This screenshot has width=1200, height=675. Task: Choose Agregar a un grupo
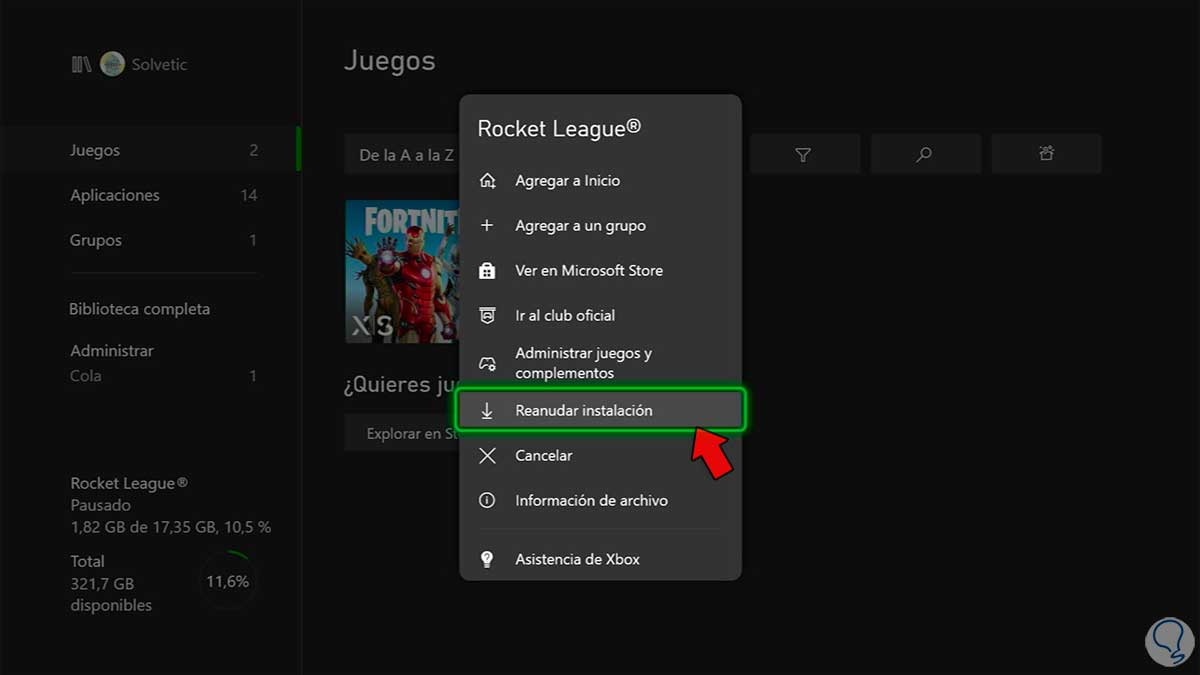(x=600, y=226)
